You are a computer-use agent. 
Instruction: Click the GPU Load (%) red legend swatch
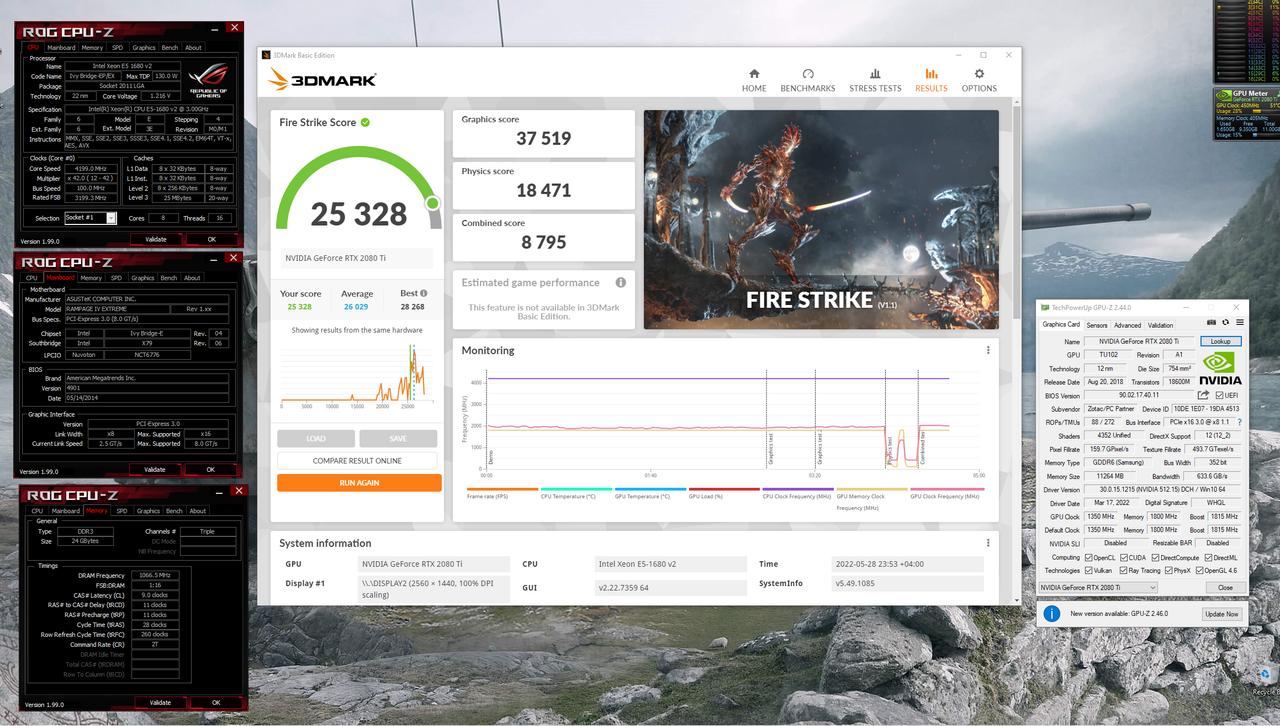(724, 489)
